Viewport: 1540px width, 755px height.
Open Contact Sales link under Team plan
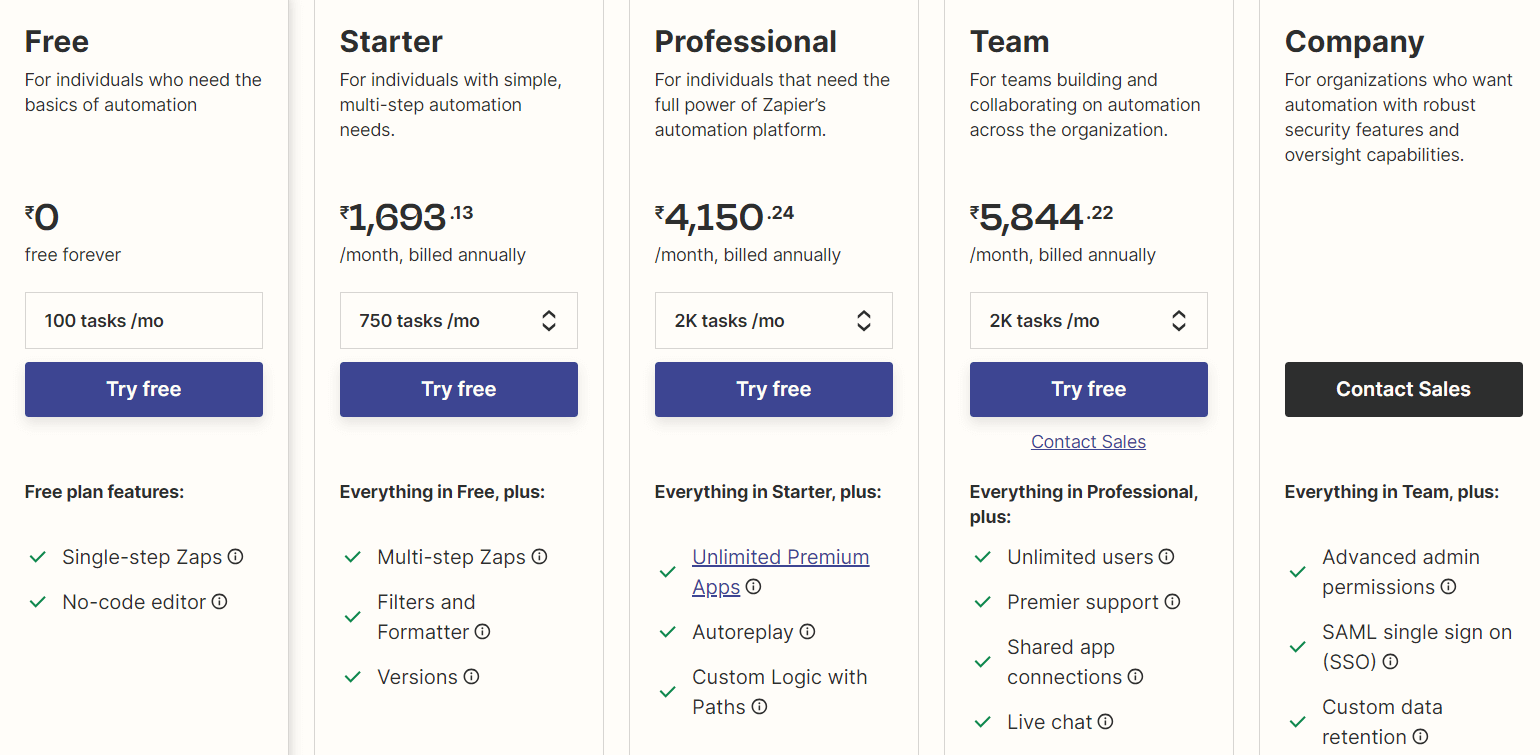tap(1088, 442)
